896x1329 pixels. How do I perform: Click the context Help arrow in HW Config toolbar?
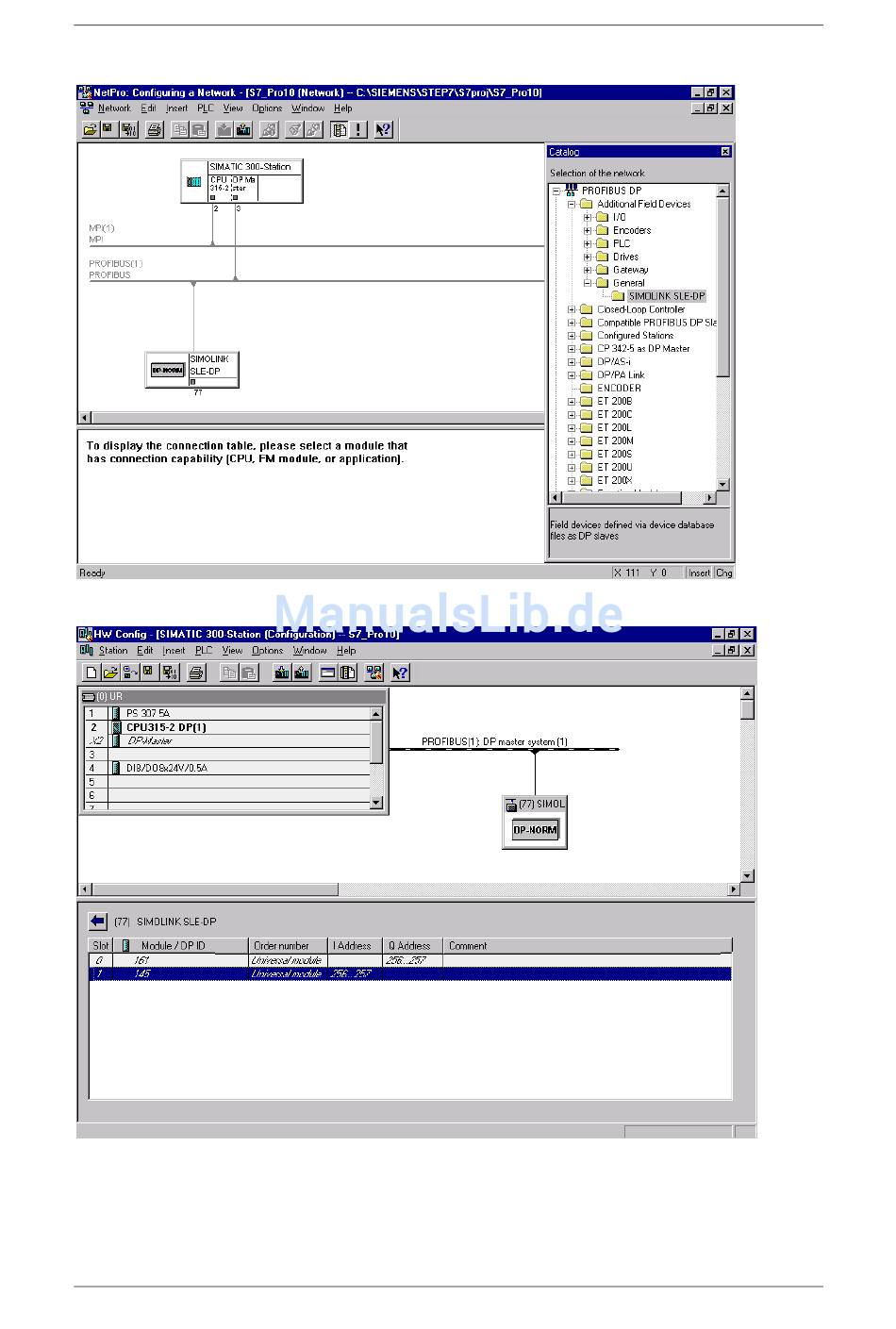(400, 673)
